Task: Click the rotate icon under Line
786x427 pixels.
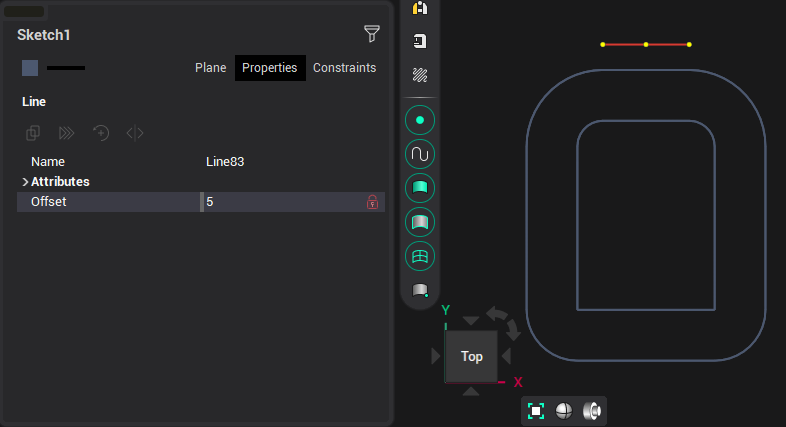Action: click(101, 133)
